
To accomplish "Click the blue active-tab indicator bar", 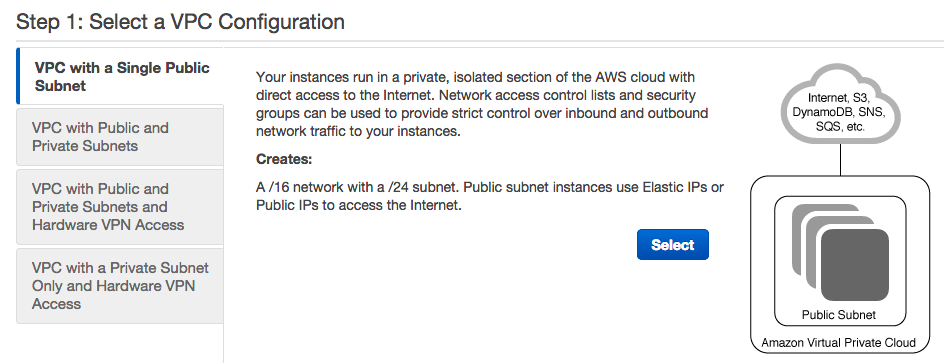I will click(x=17, y=76).
